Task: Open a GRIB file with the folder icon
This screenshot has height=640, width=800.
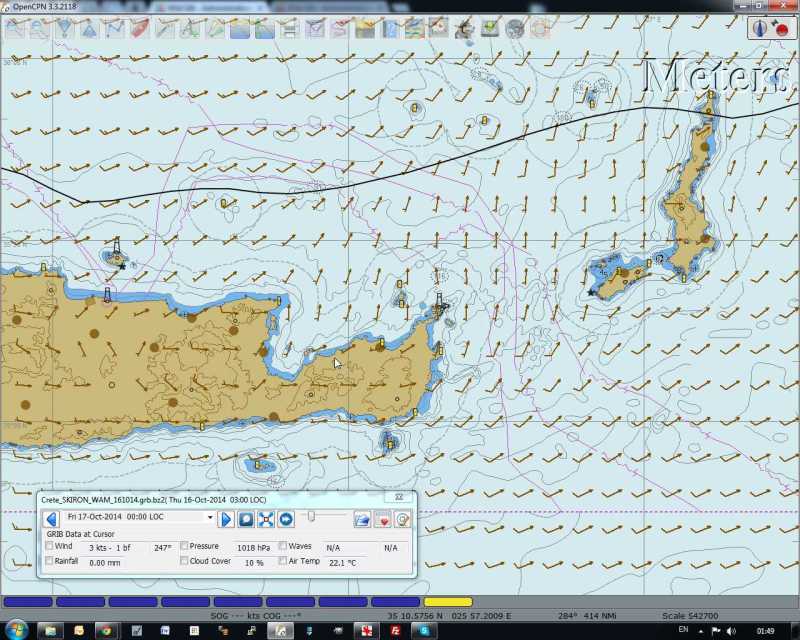Action: [x=362, y=518]
